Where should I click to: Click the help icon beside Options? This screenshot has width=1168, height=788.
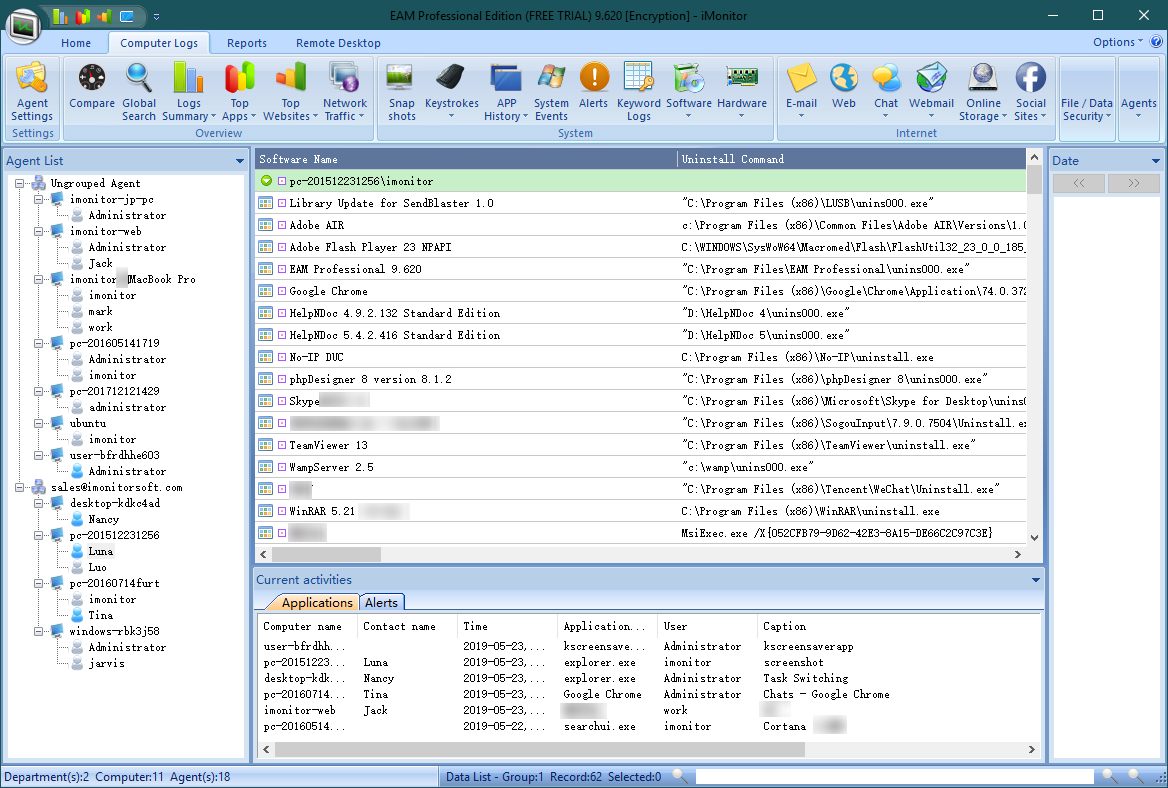pyautogui.click(x=1156, y=42)
